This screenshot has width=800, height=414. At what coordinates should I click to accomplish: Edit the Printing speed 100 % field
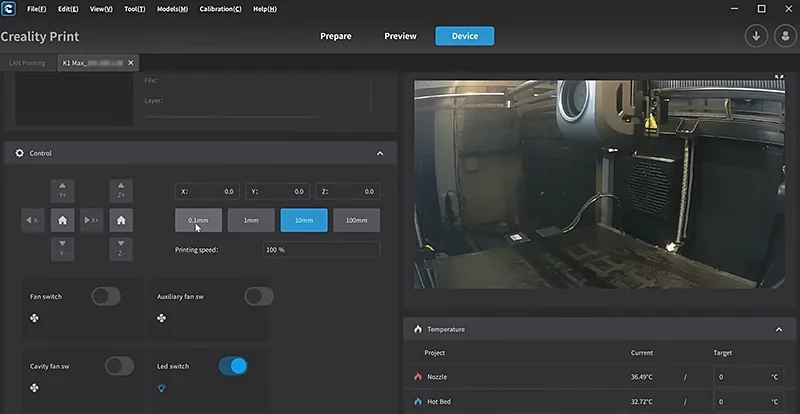(321, 250)
